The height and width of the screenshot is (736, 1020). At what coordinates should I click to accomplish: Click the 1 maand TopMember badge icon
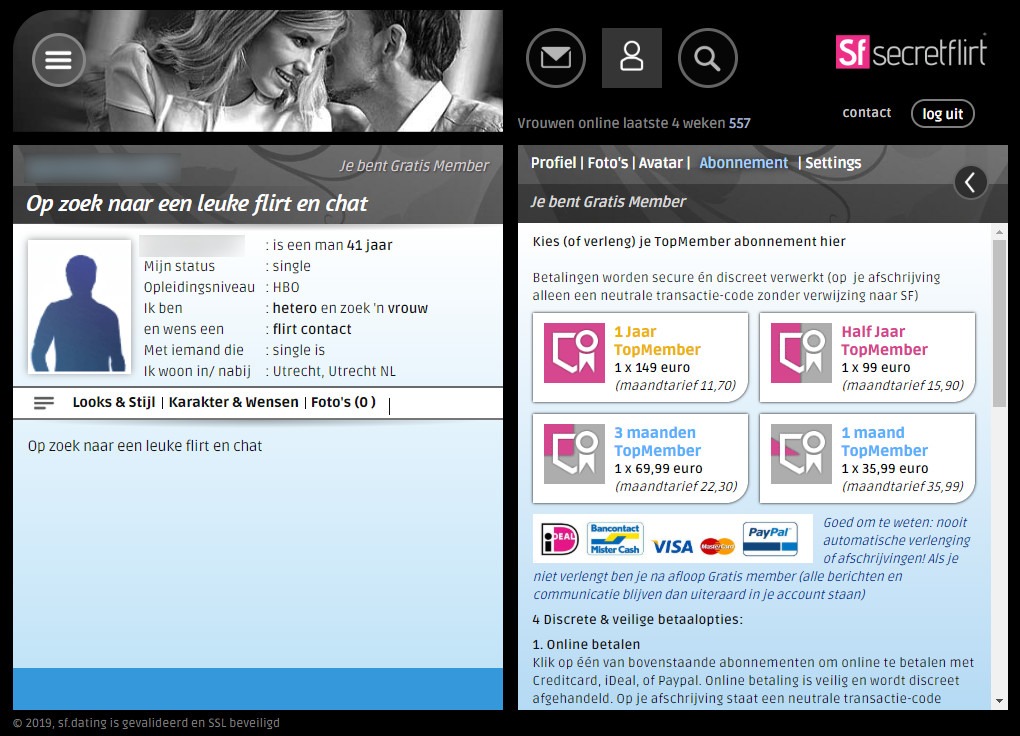pos(801,454)
